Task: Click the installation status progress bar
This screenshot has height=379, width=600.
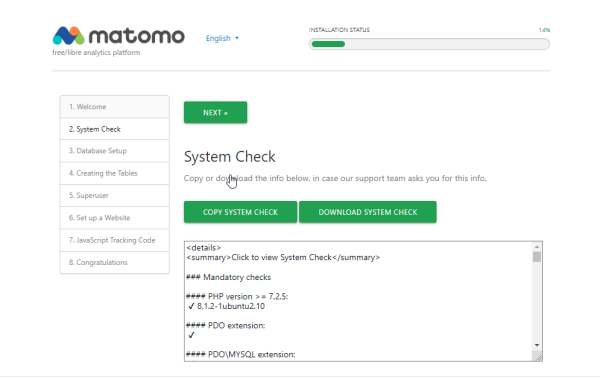Action: pos(429,44)
